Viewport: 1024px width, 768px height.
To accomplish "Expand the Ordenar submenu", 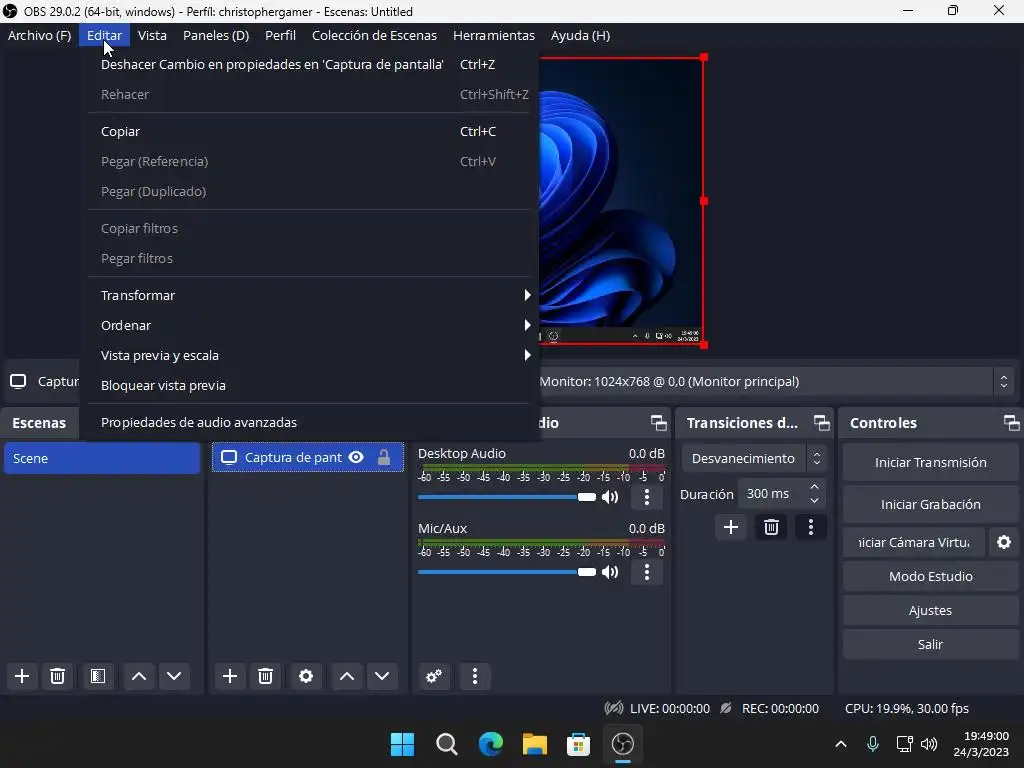I will tap(314, 325).
